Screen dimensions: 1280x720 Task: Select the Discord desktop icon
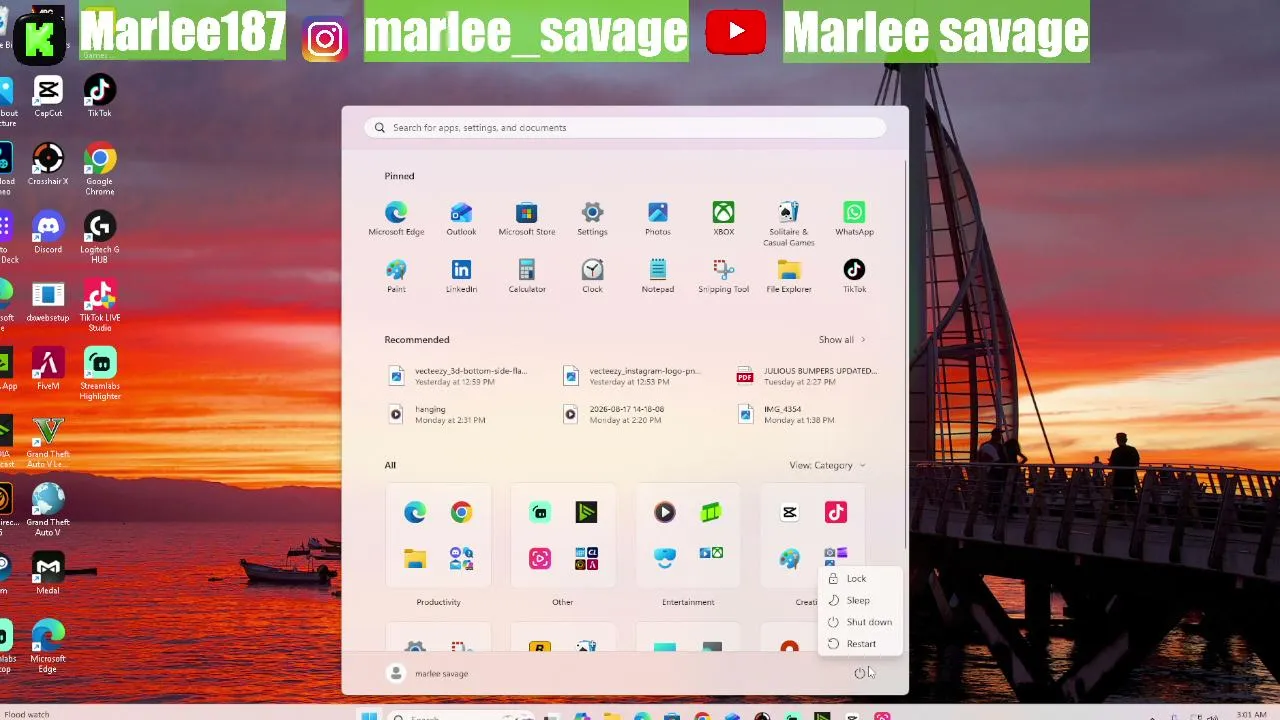48,233
